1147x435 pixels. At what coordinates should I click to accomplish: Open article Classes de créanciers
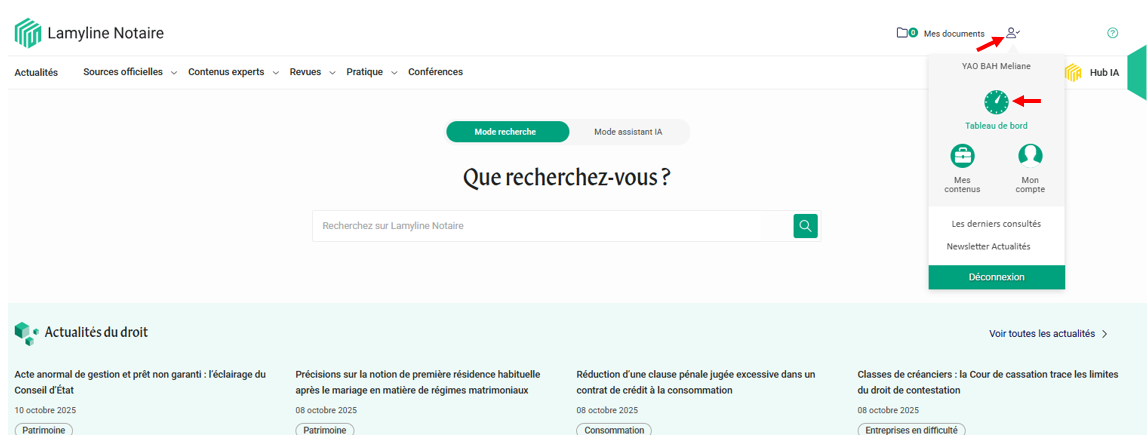pos(988,382)
